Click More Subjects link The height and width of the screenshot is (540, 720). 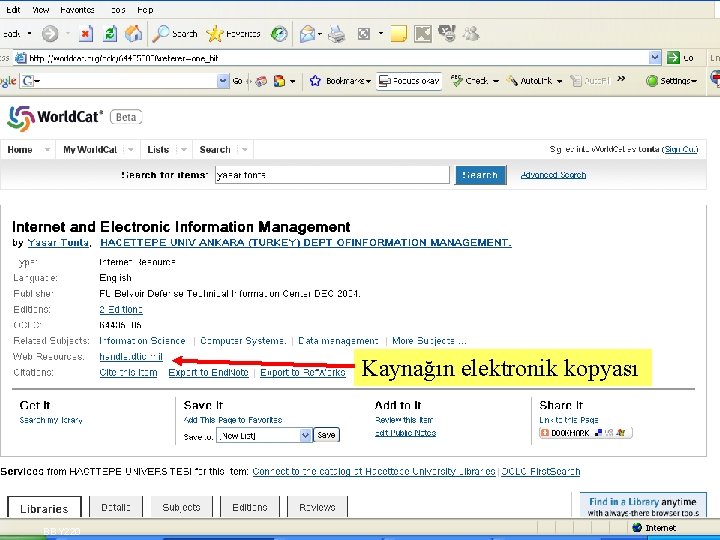pos(429,341)
